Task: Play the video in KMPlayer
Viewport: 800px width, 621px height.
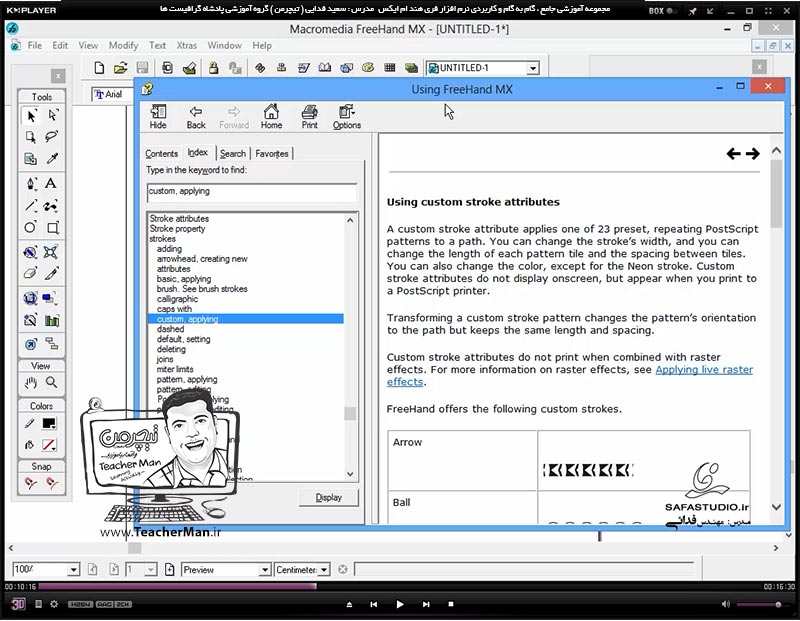Action: pyautogui.click(x=399, y=604)
